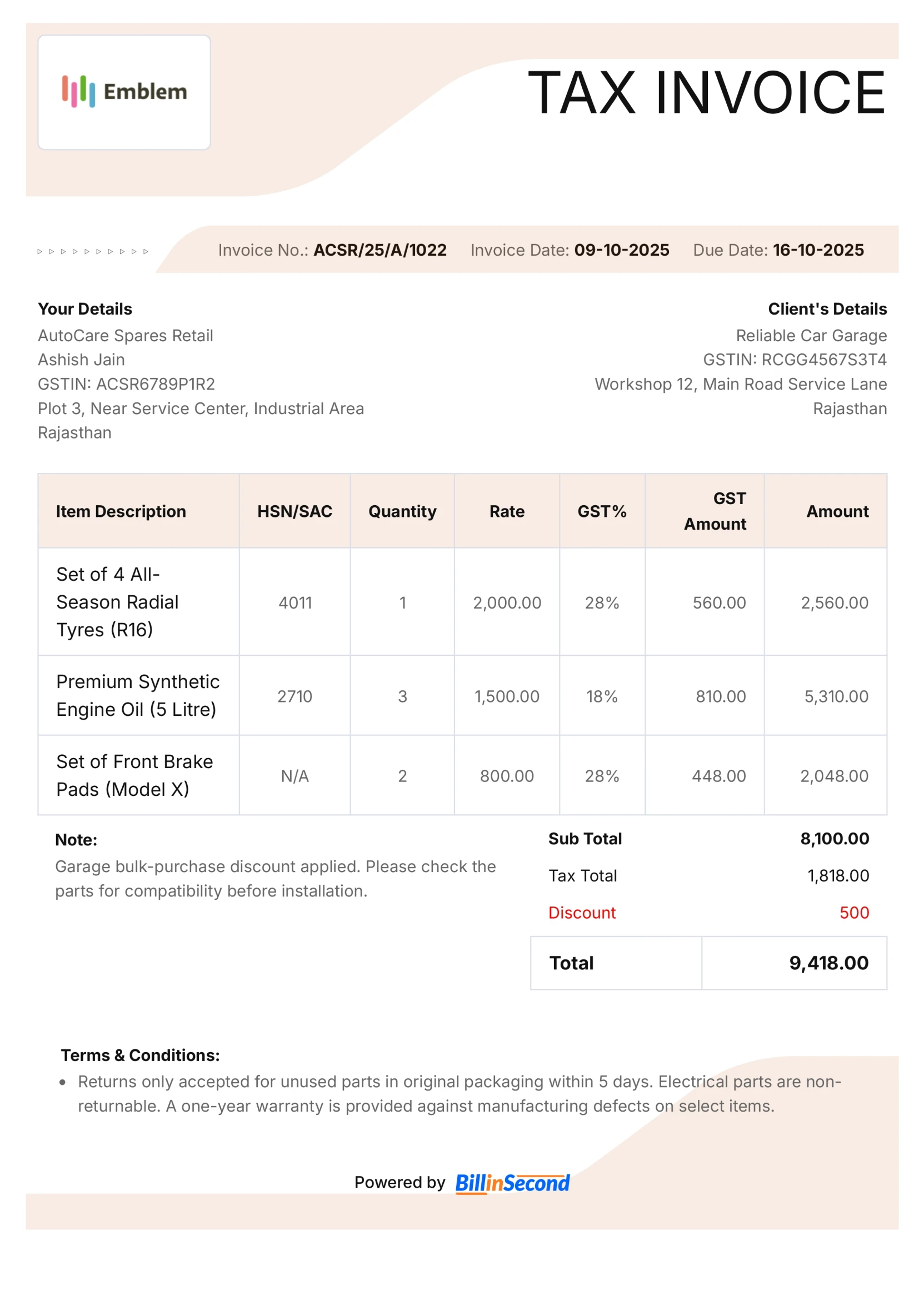
Task: Click the due date 16-10-2025
Action: click(x=818, y=250)
